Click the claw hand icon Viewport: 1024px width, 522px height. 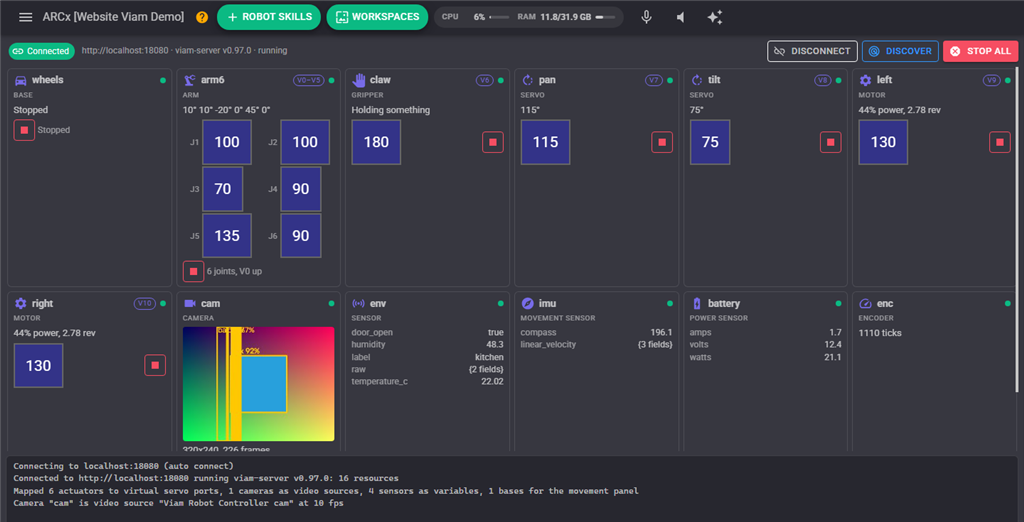click(x=359, y=80)
